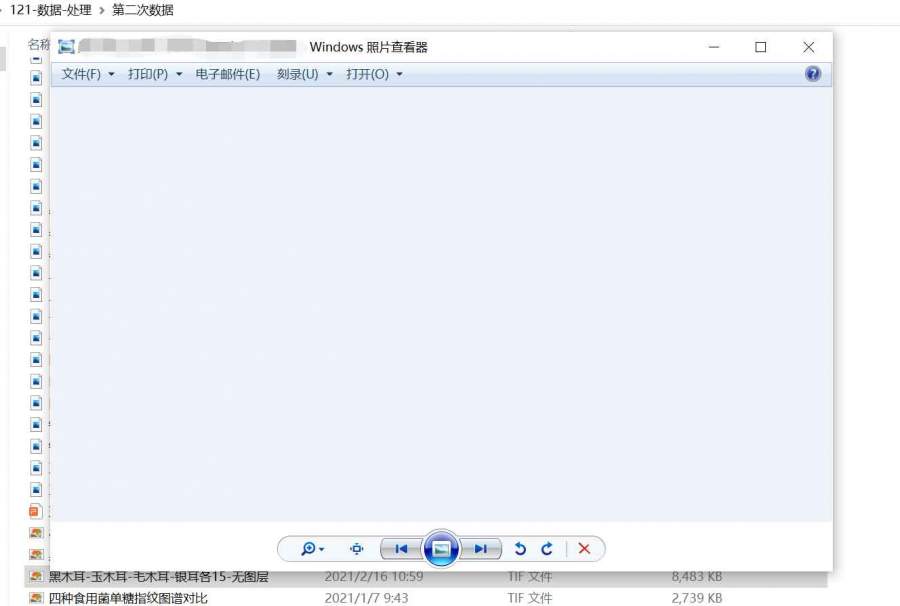Screen dimensions: 900x606
Task: Select file 四种食用菌单糖指纹图谱对比
Action: point(128,598)
